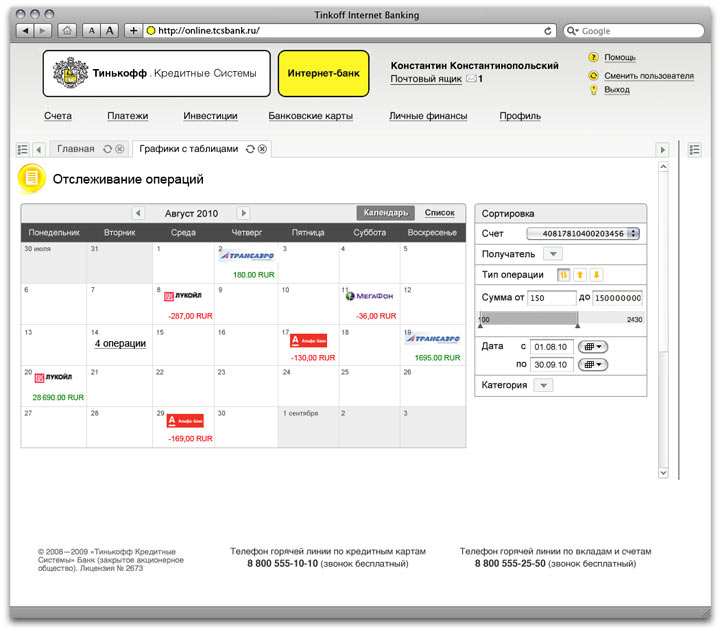The width and height of the screenshot is (720, 631).
Task: Open the Банковские карты menu
Action: (x=310, y=116)
